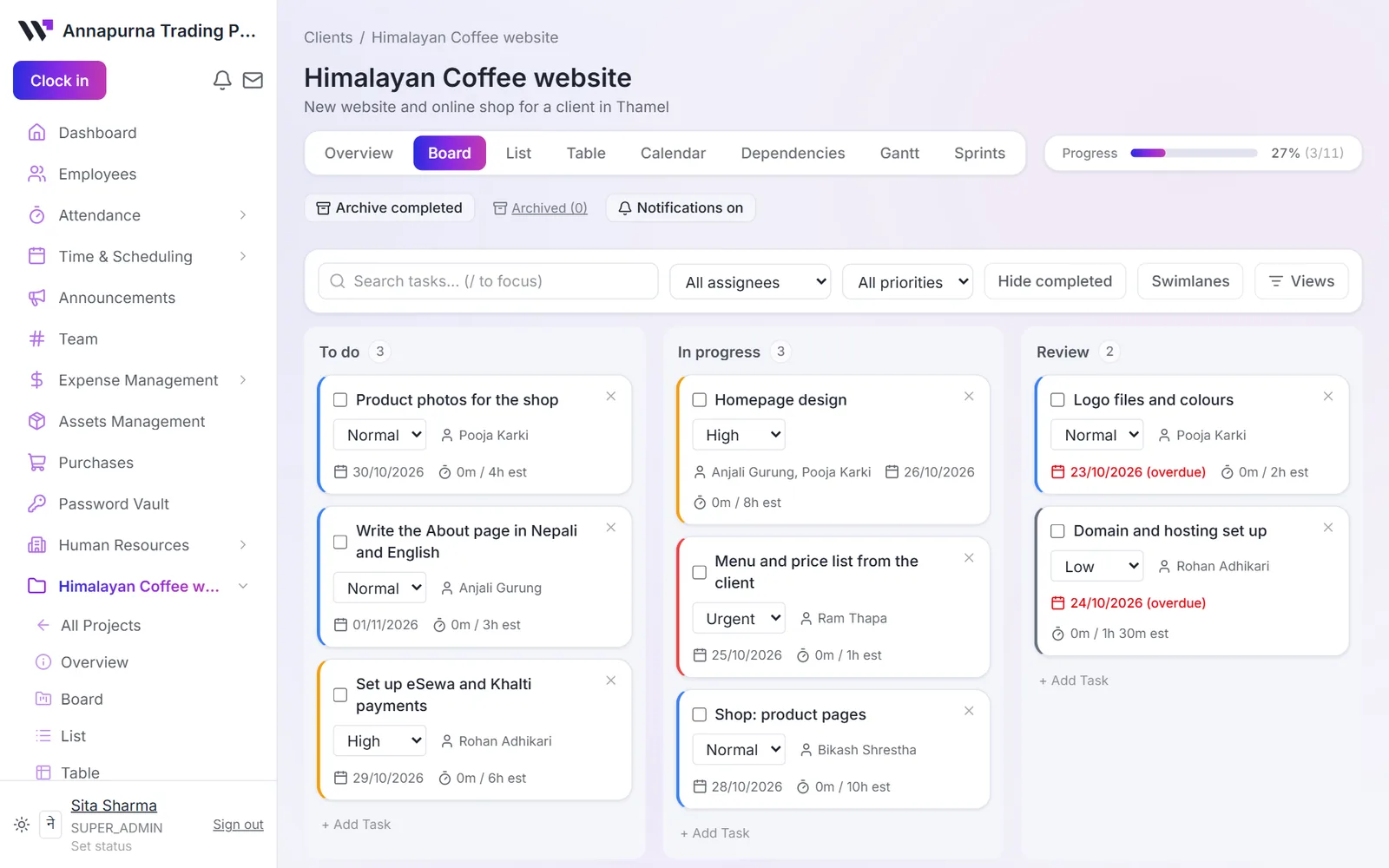Check the Product photos for the shop task

(340, 400)
